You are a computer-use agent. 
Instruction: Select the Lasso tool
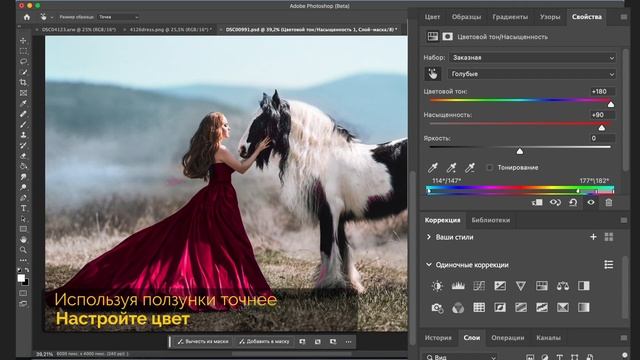(23, 61)
